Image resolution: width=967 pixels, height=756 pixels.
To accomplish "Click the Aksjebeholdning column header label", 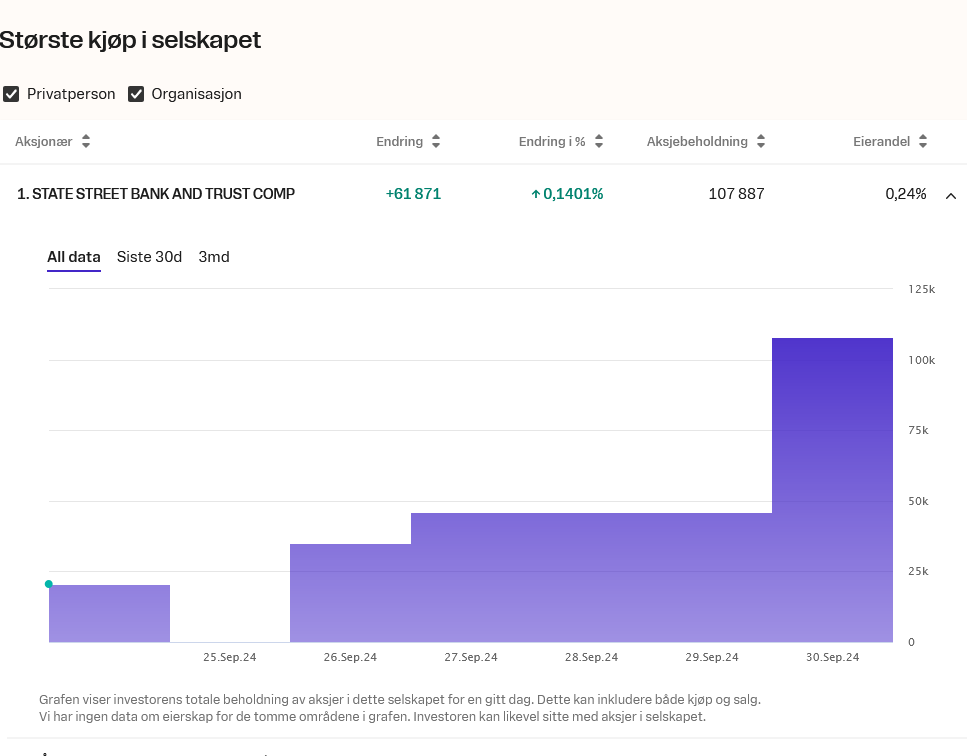I will tap(697, 141).
